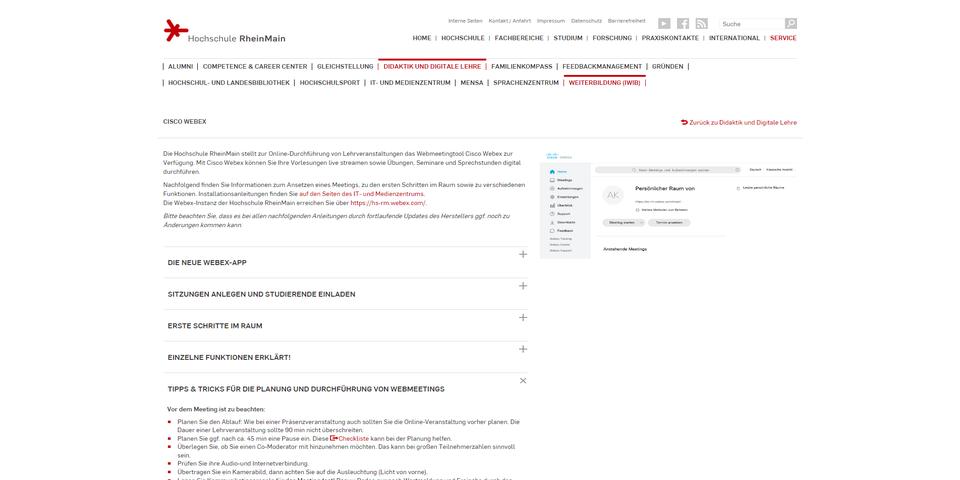
Task: Go to Familienkompass submenu item
Action: click(x=522, y=66)
